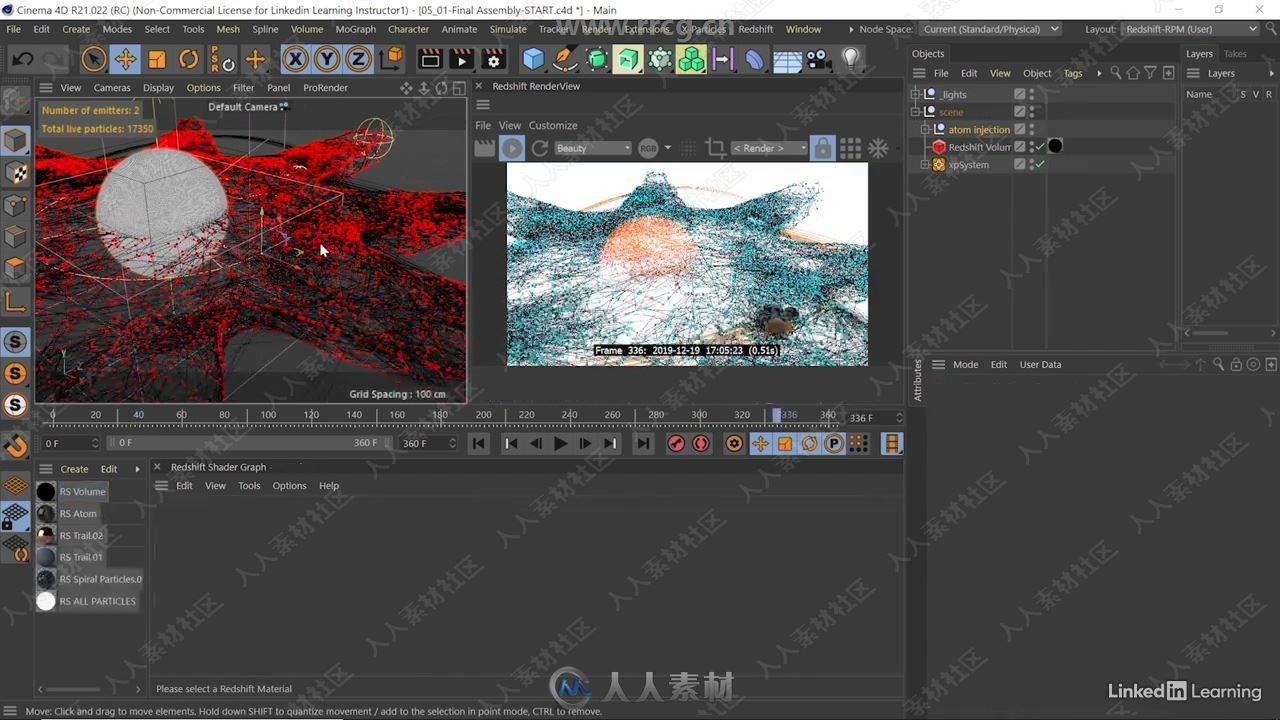Activate the Scale tool in top toolbar
The width and height of the screenshot is (1280, 720).
157,60
